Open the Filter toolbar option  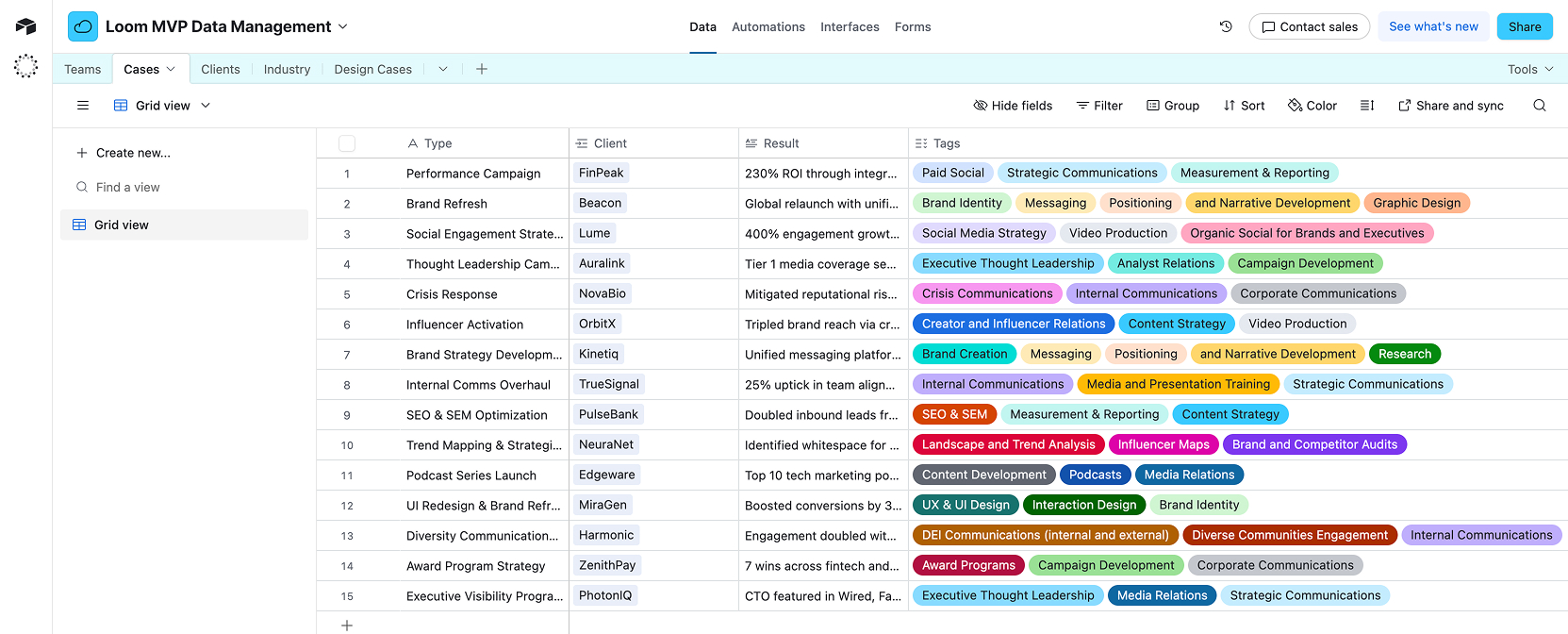pos(1099,106)
